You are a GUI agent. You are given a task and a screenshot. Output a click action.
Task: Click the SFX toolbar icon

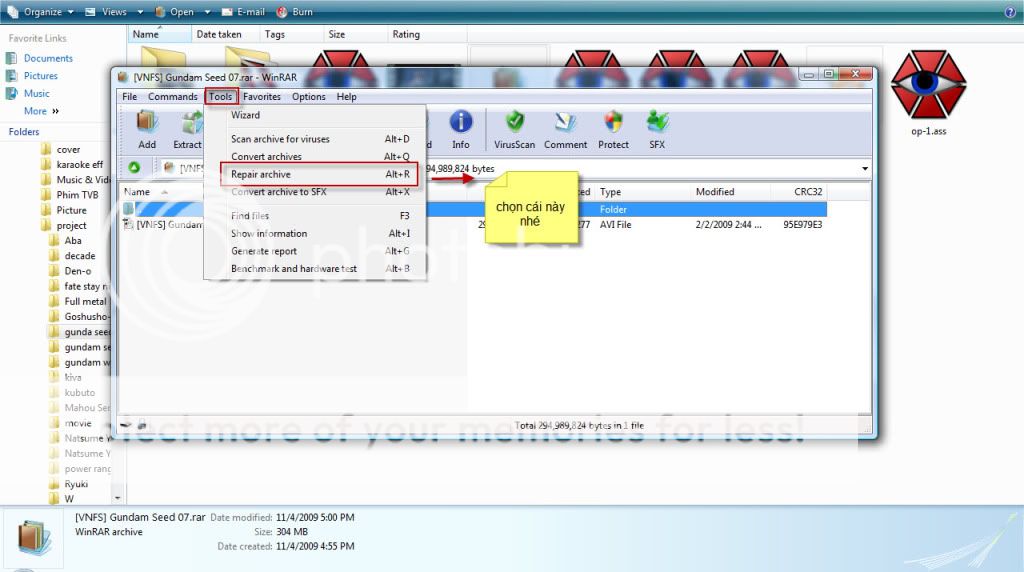[657, 127]
